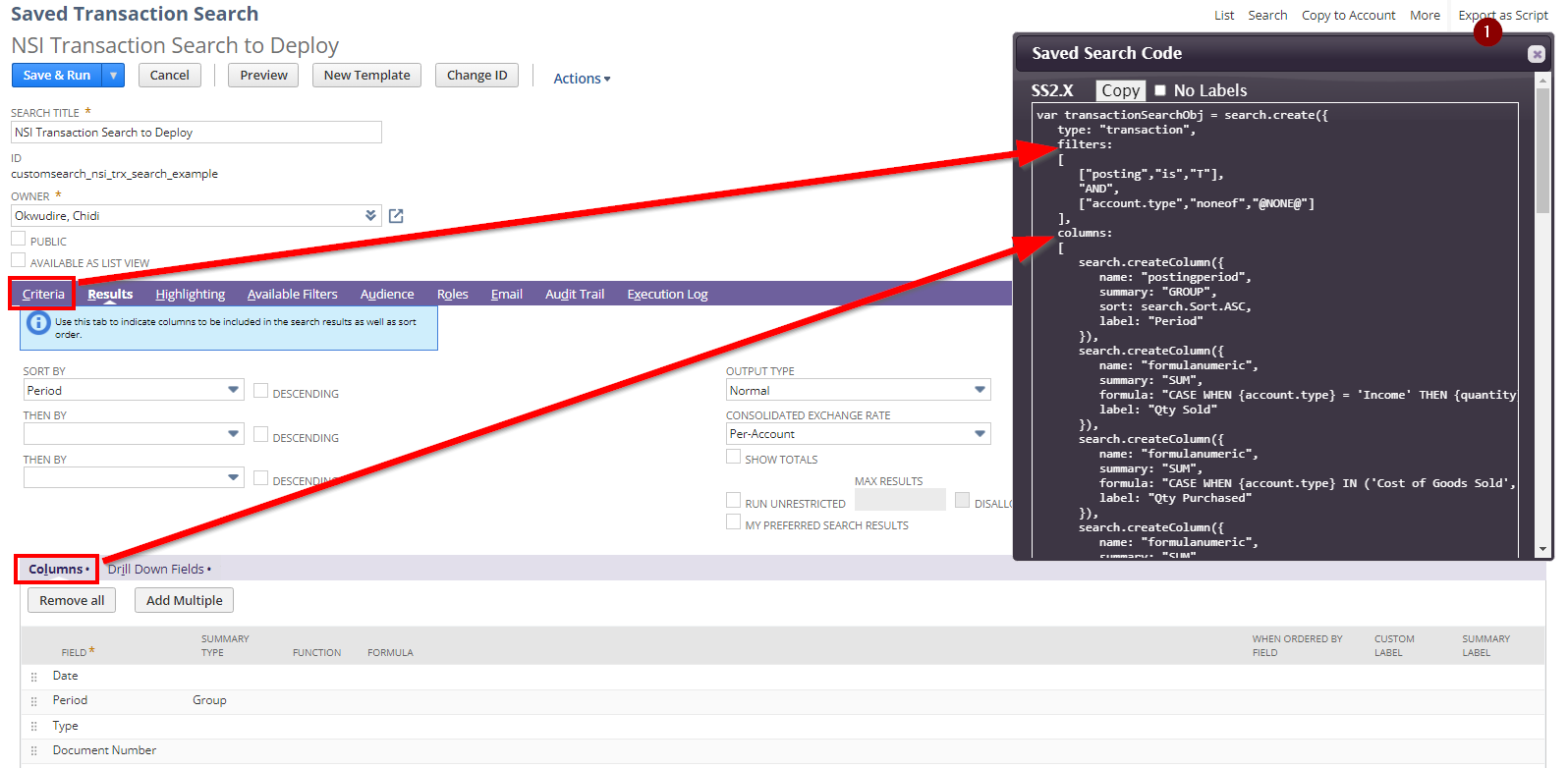
Task: Select the Columns subtab
Action: [x=57, y=569]
